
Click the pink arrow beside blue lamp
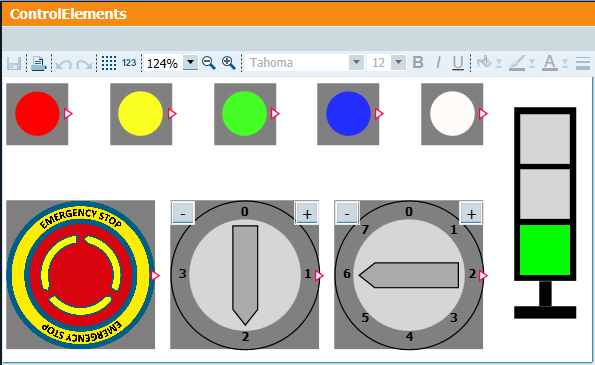pos(379,113)
